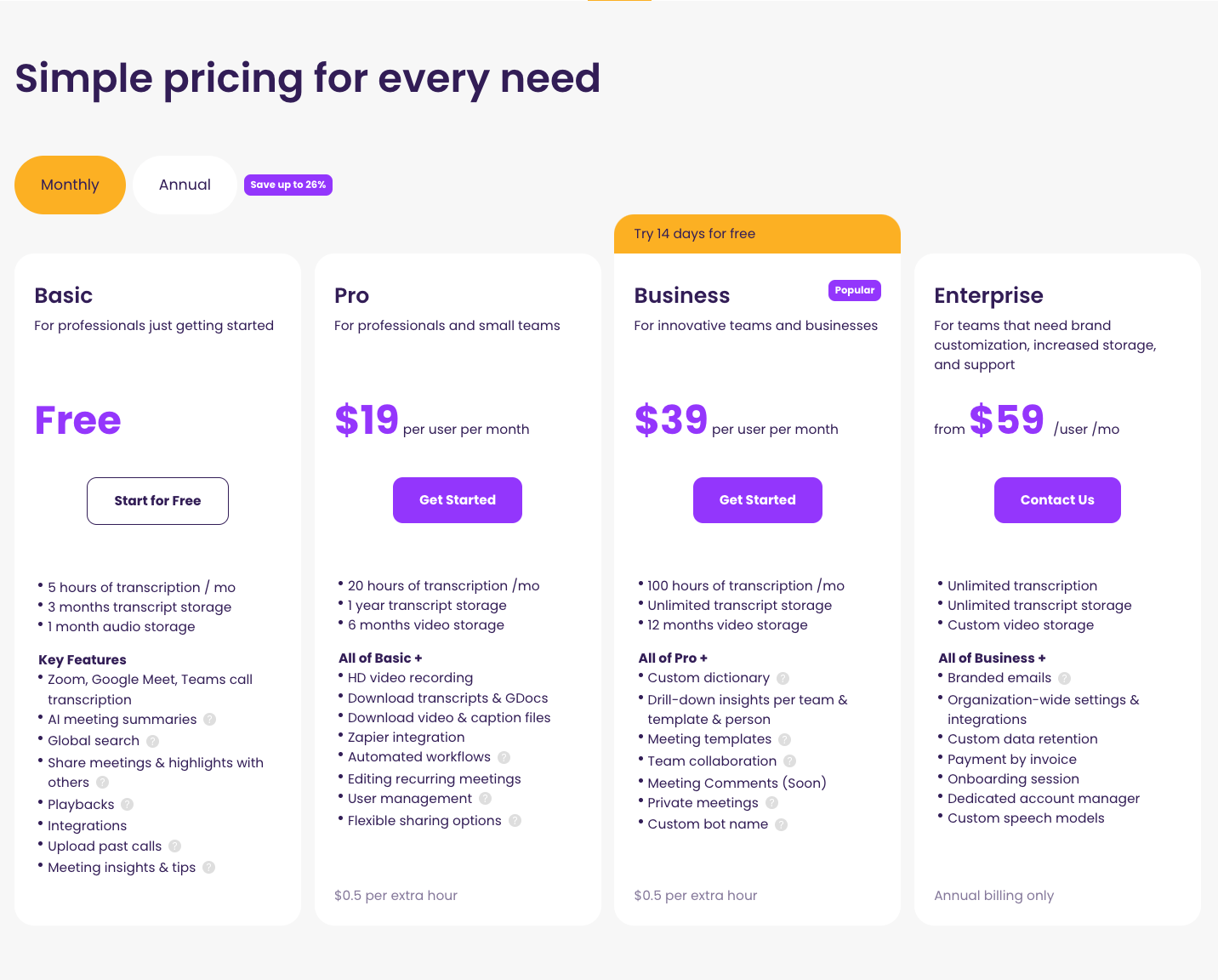This screenshot has width=1218, height=980.
Task: Switch to Annual billing
Action: point(185,185)
